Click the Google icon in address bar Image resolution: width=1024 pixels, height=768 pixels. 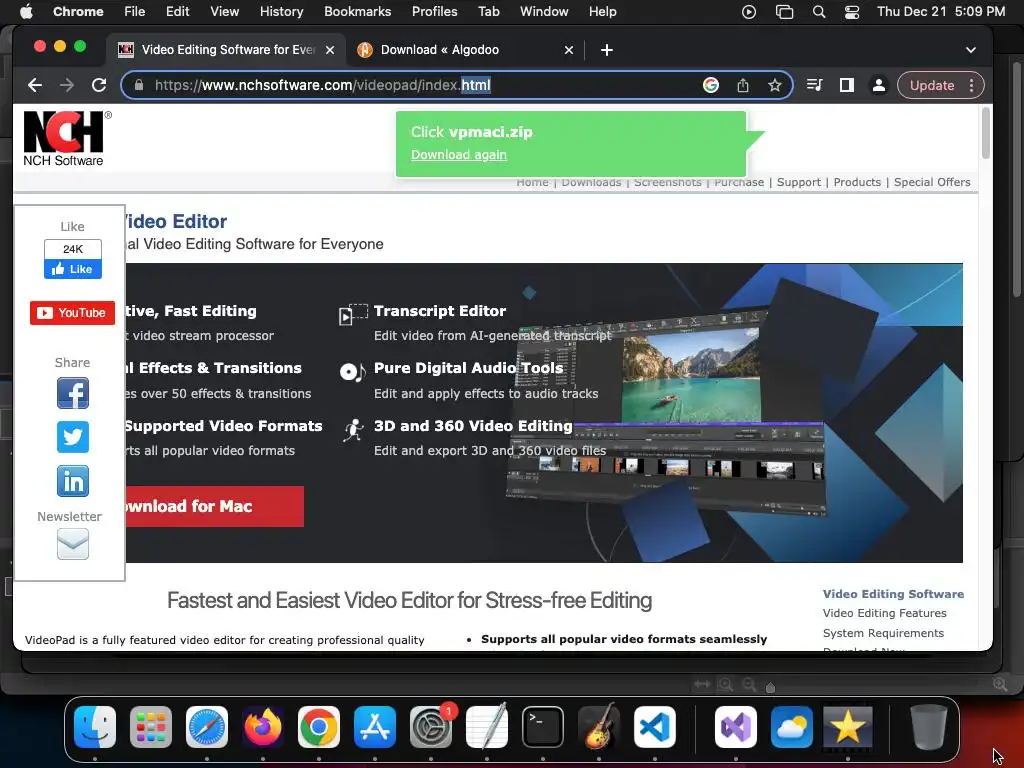[711, 85]
